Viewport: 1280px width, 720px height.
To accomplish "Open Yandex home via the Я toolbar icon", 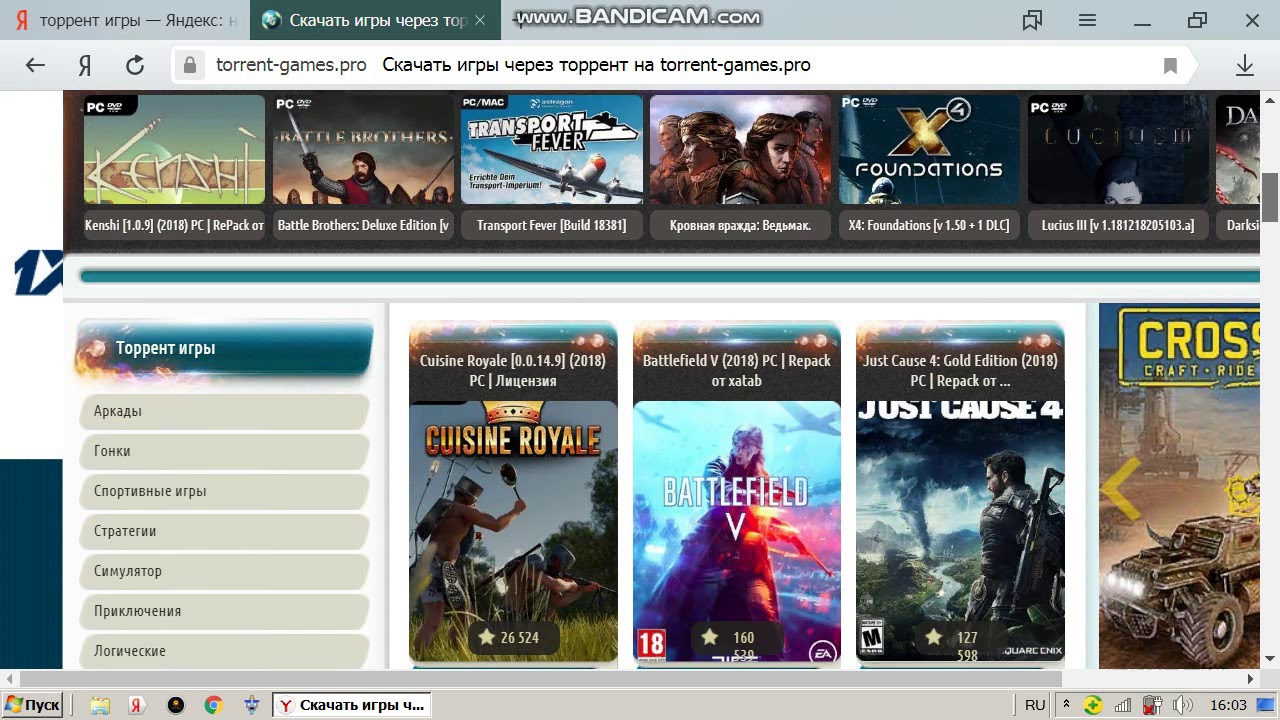I will click(85, 65).
